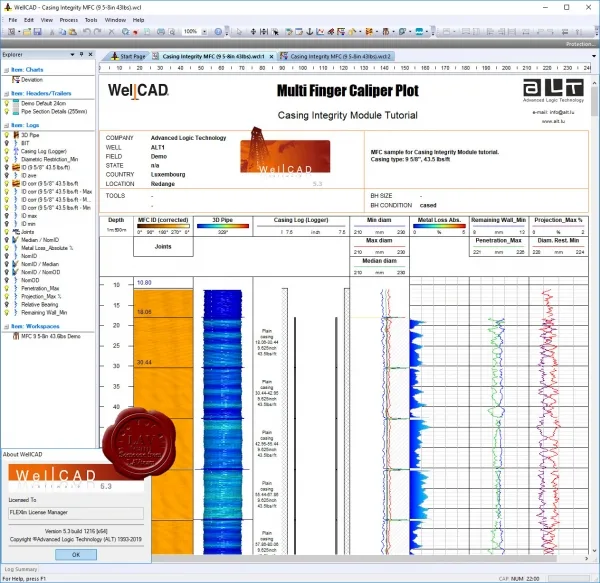Open the File menu
The image size is (600, 583).
13,20
